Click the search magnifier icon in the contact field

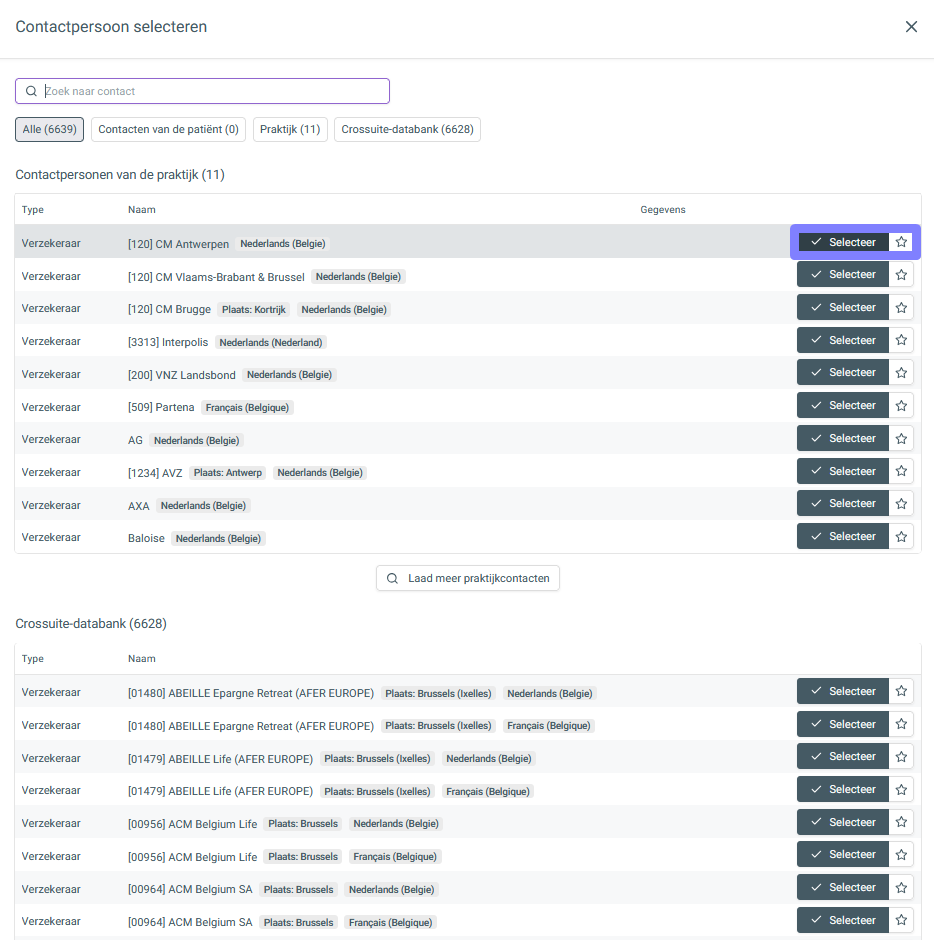click(x=31, y=91)
